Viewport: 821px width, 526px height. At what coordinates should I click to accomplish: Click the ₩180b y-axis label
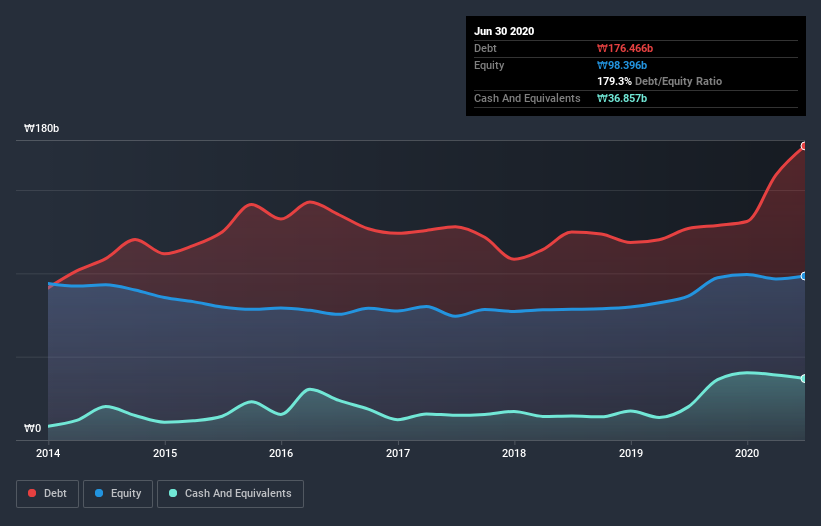click(x=41, y=128)
